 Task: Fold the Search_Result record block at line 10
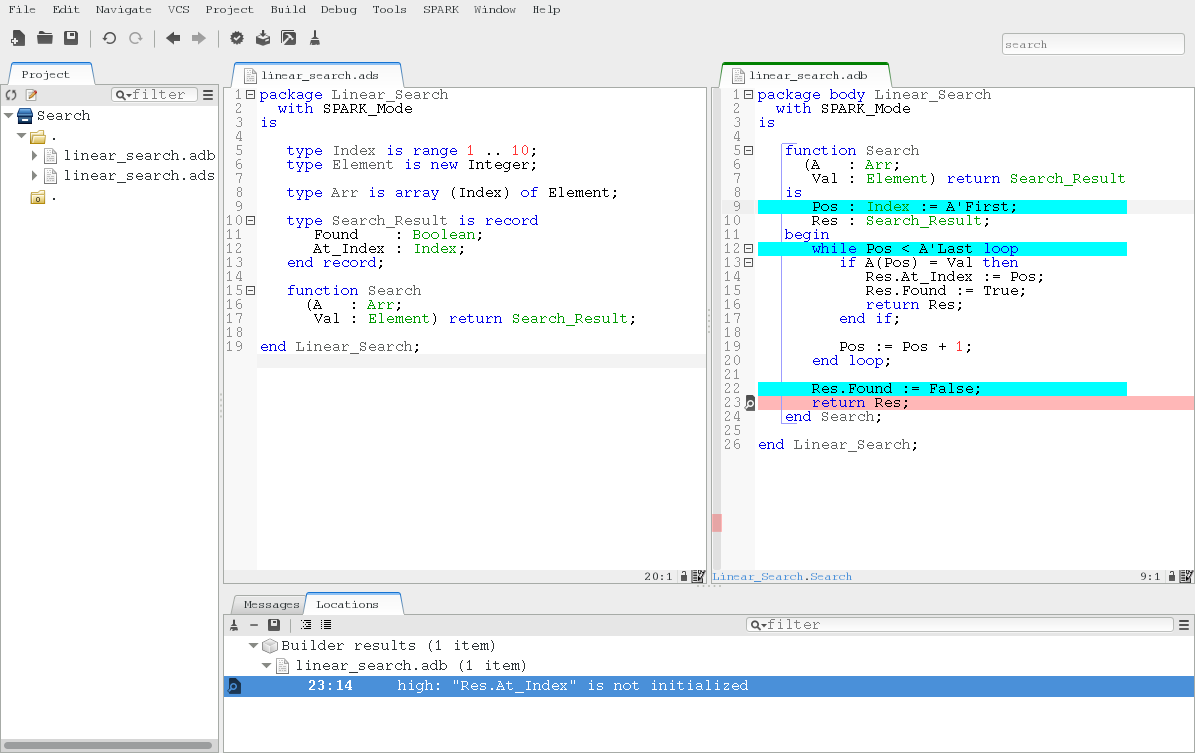pyautogui.click(x=250, y=221)
